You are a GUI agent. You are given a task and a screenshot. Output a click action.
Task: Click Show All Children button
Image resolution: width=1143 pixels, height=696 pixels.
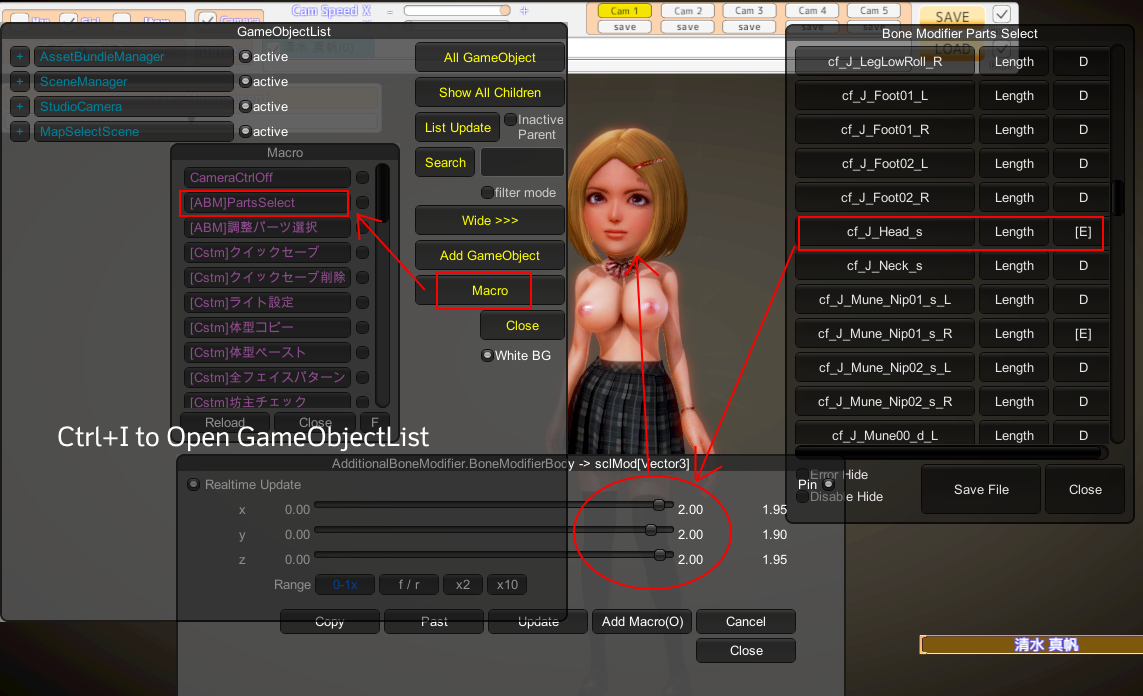click(x=490, y=93)
